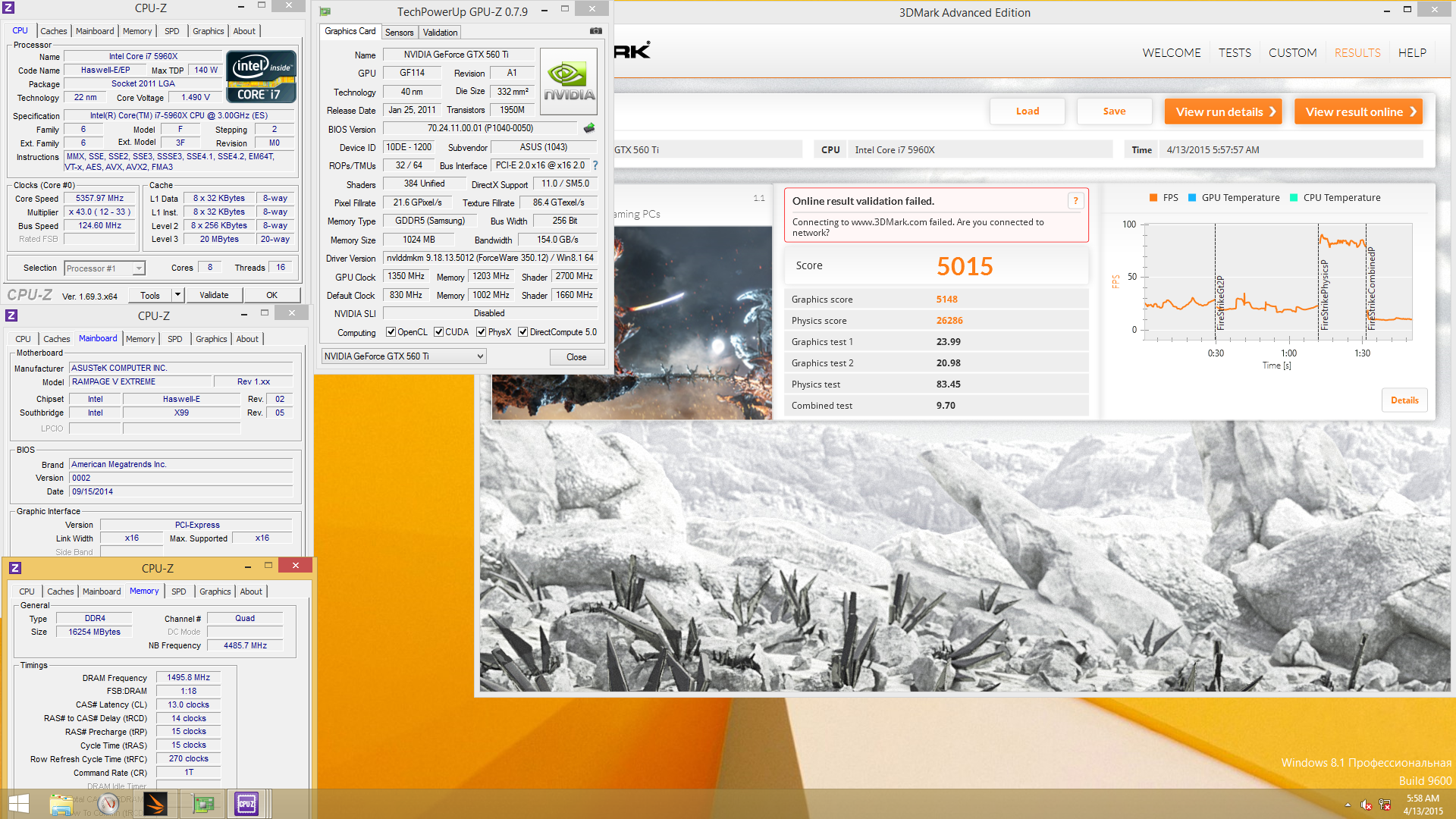This screenshot has width=1456, height=819.
Task: Click the blue GPU Temperature legend swatch
Action: tap(1192, 198)
